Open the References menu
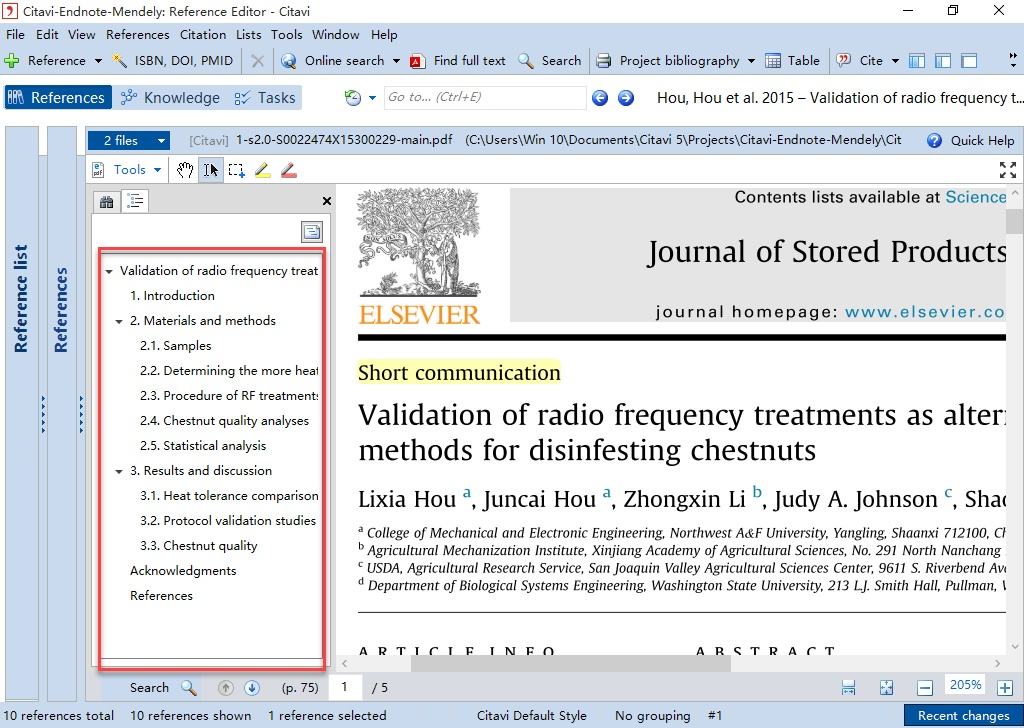Screen dimensions: 1024x728 138,35
